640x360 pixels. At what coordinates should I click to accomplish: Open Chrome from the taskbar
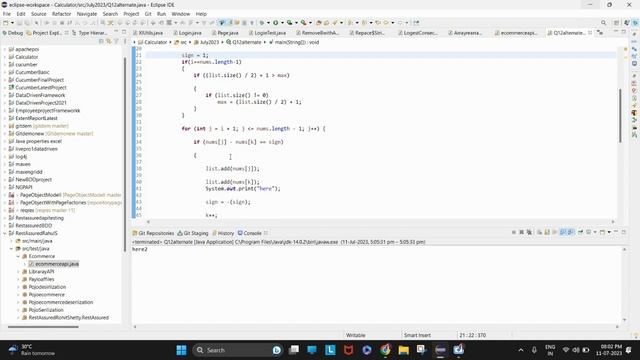pyautogui.click(x=385, y=350)
